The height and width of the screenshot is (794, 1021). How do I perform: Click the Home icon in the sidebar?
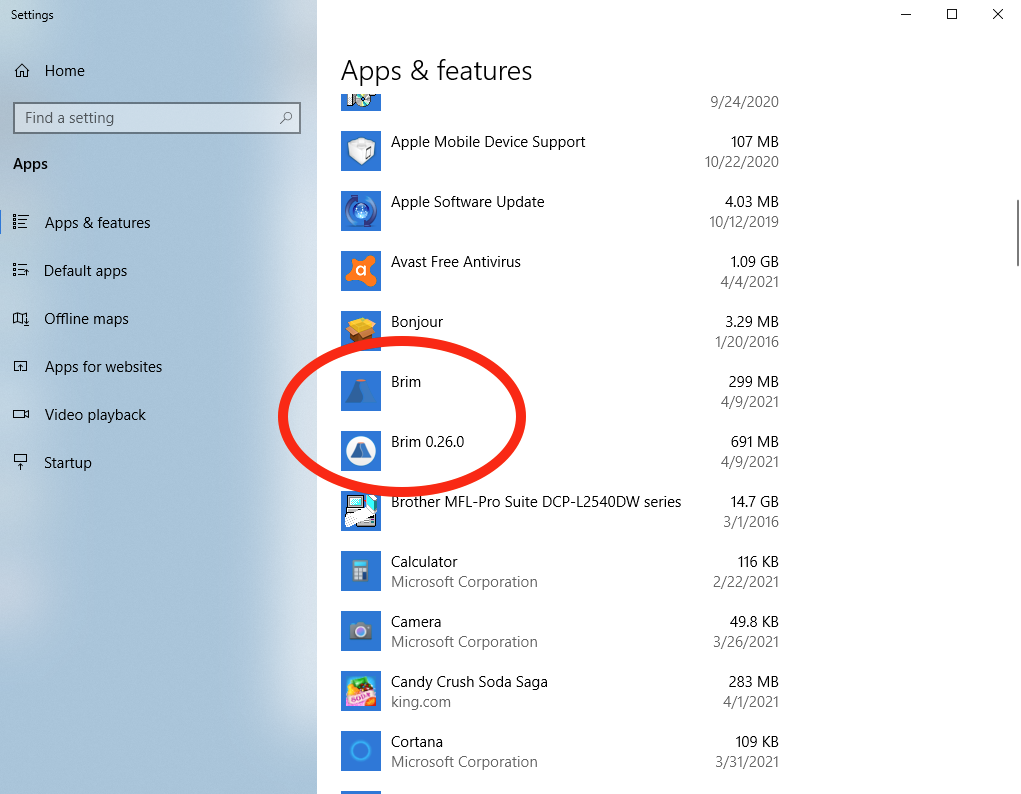click(21, 70)
